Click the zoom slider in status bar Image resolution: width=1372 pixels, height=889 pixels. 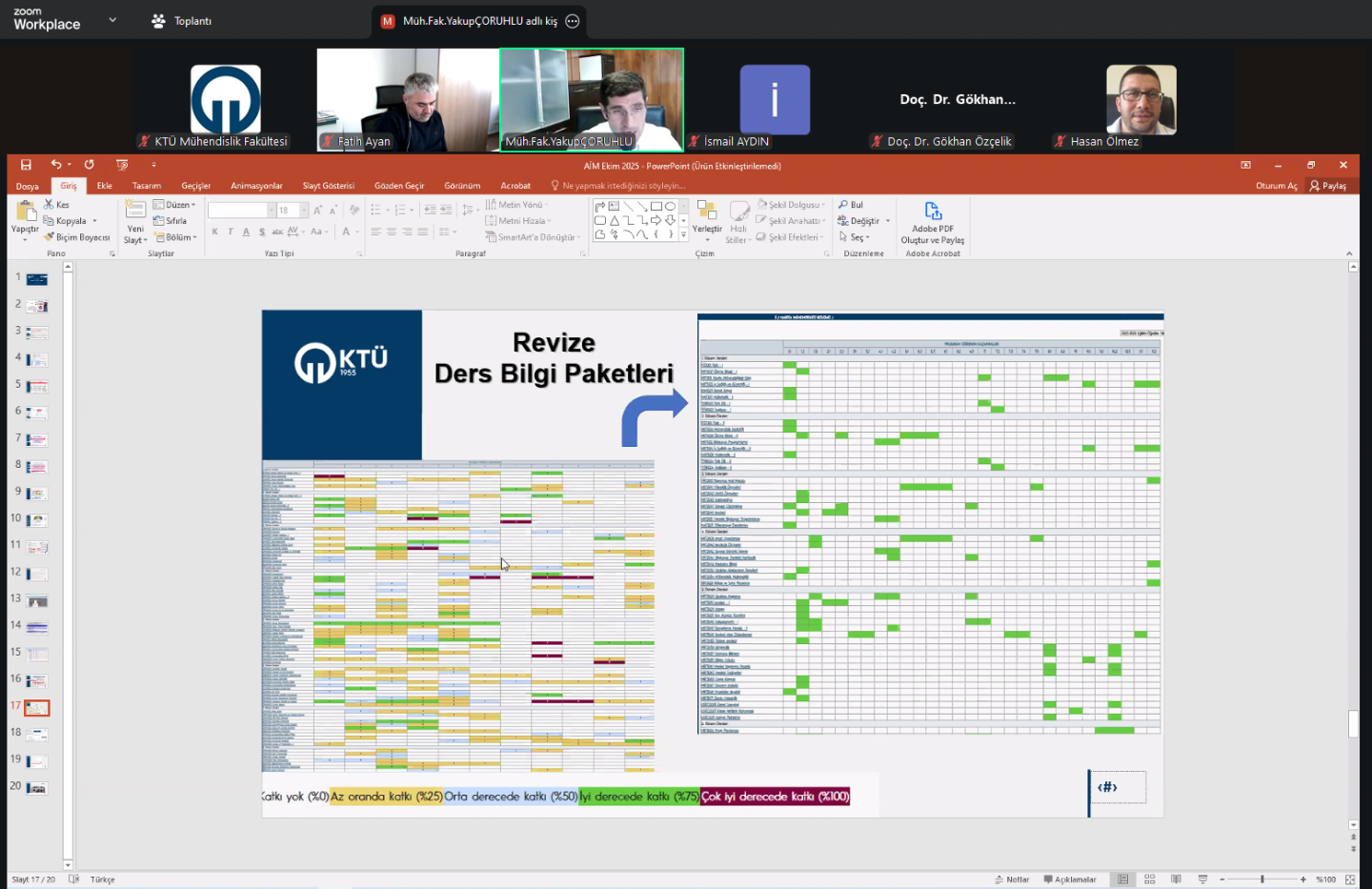1262,879
